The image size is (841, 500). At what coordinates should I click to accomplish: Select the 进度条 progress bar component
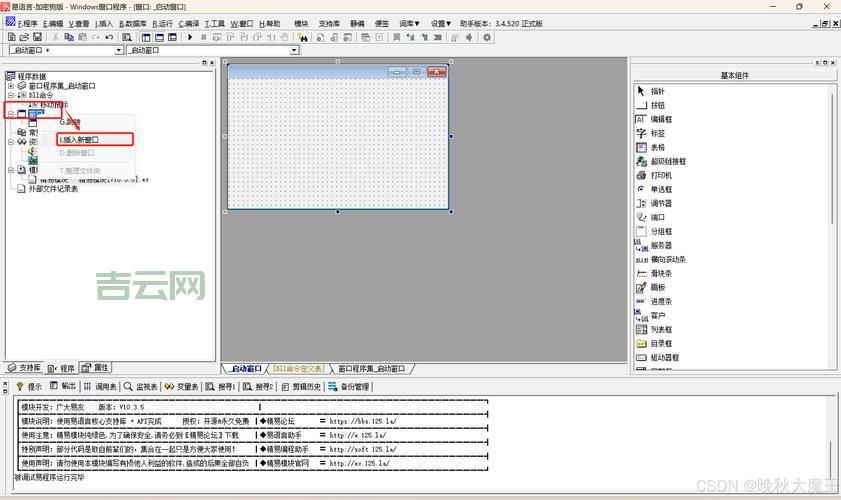point(662,301)
